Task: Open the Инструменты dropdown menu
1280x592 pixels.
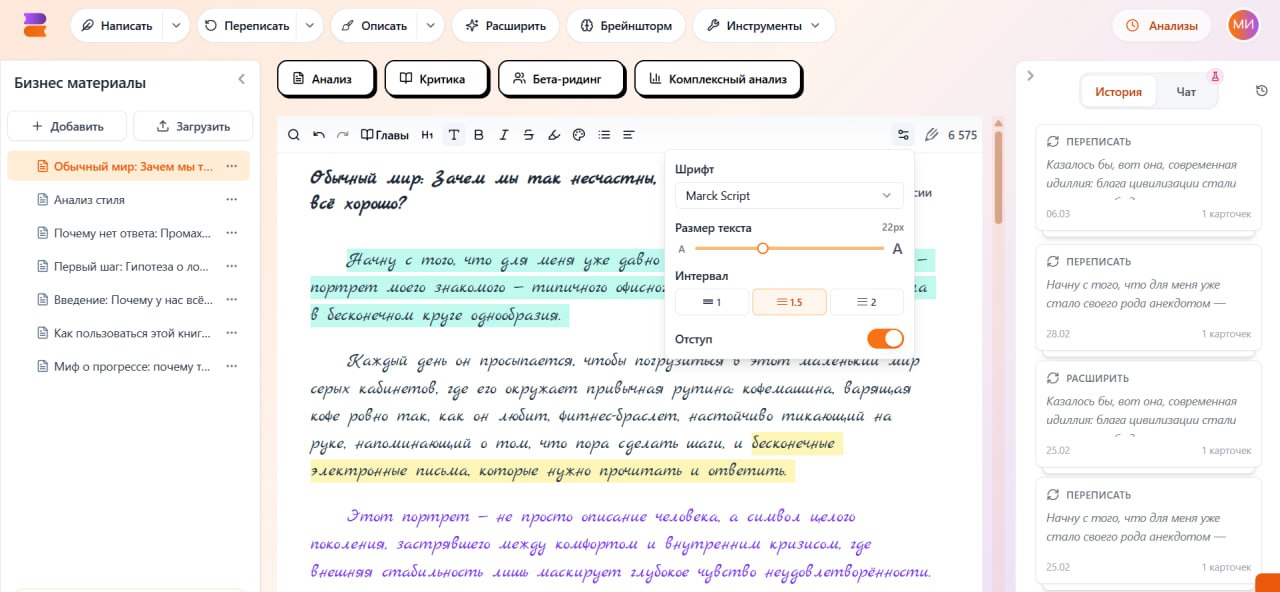Action: tap(764, 26)
